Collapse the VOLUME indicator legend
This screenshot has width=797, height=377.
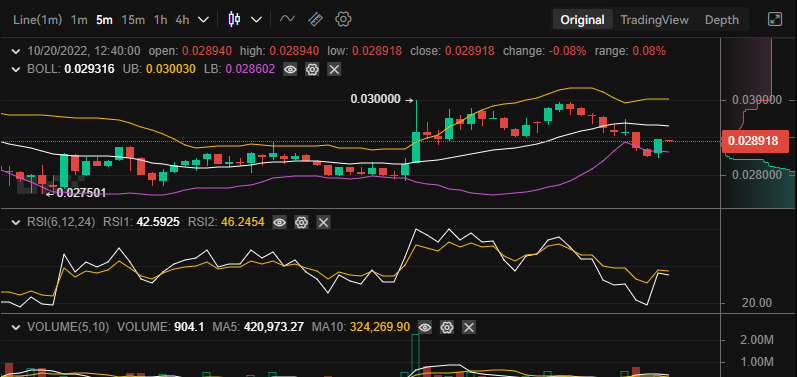16,327
